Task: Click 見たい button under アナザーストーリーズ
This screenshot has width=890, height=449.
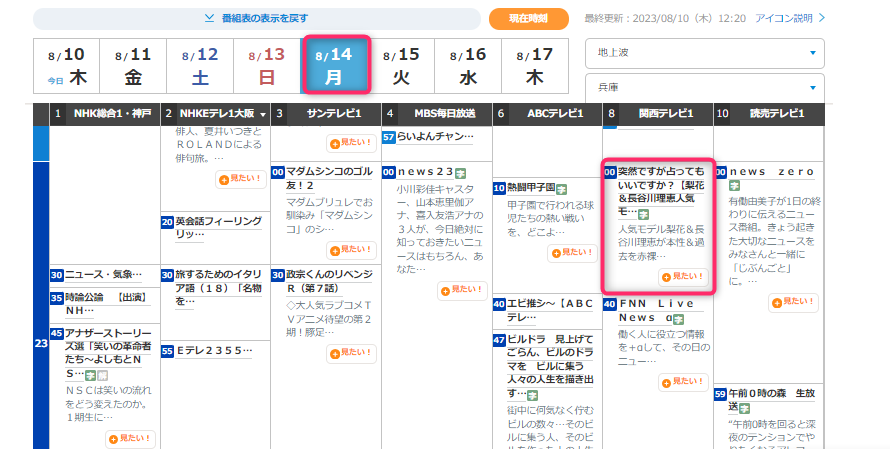Action: pos(130,438)
